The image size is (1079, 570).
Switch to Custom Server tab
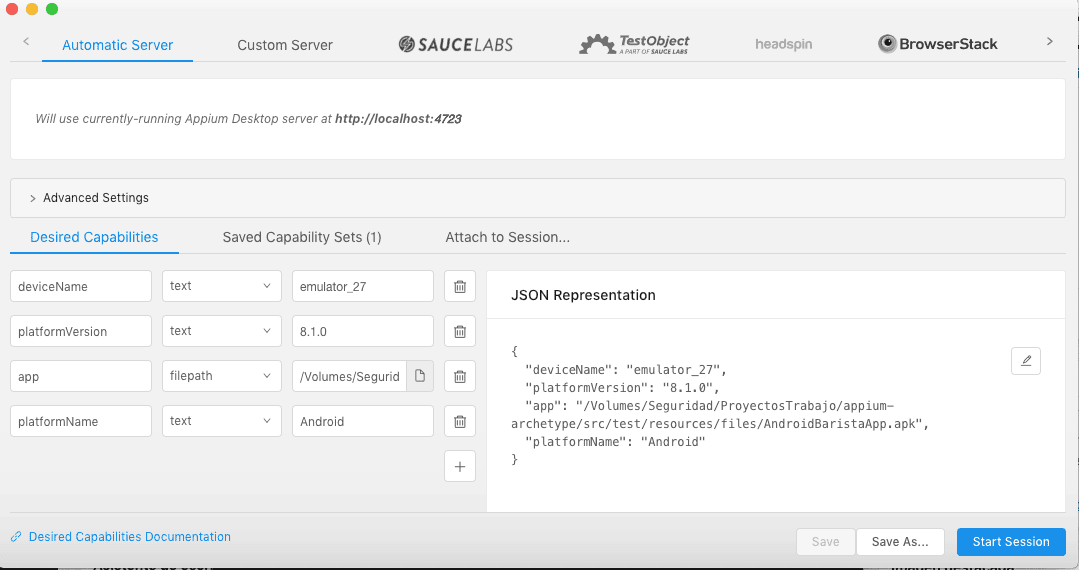(285, 45)
